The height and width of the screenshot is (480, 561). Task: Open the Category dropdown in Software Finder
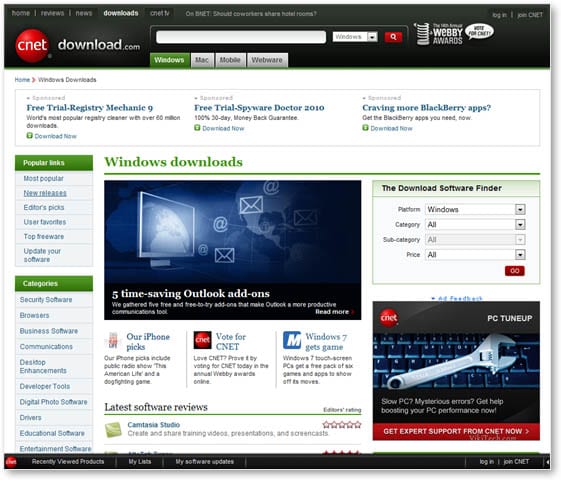coord(475,225)
